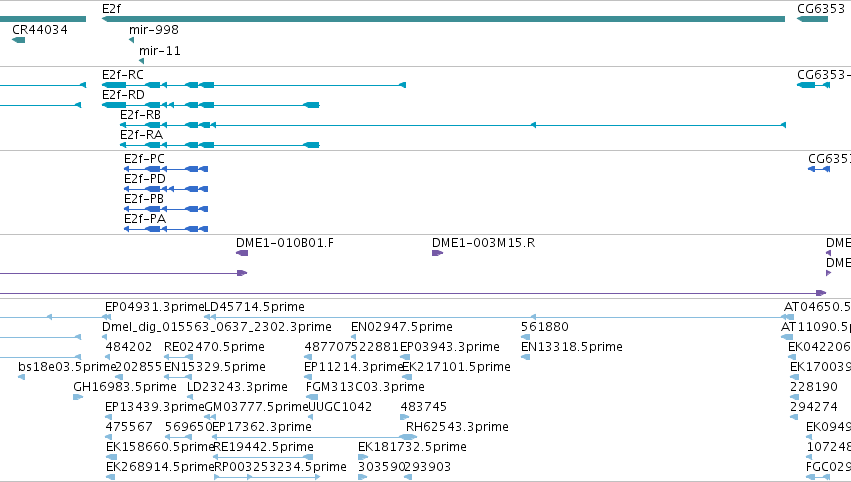The height and width of the screenshot is (482, 851).
Task: Select EST EP03943.3prime
Action: 450,347
